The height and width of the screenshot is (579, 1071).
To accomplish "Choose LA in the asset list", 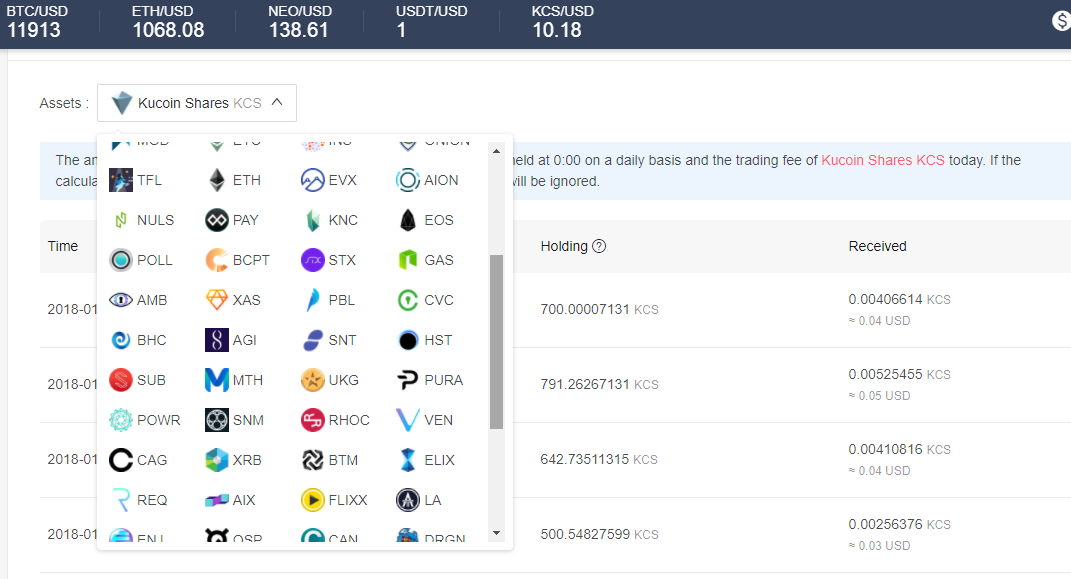I will (x=419, y=500).
